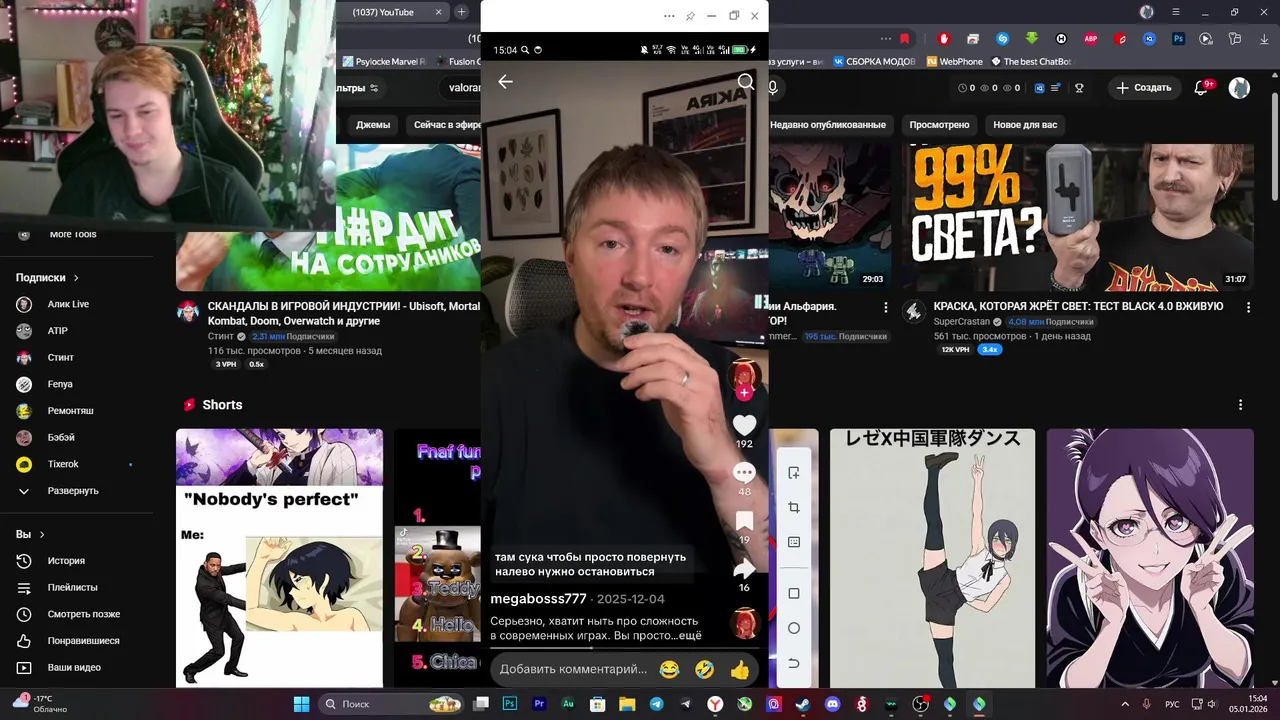Open YouTube notifications bell

coord(1202,88)
